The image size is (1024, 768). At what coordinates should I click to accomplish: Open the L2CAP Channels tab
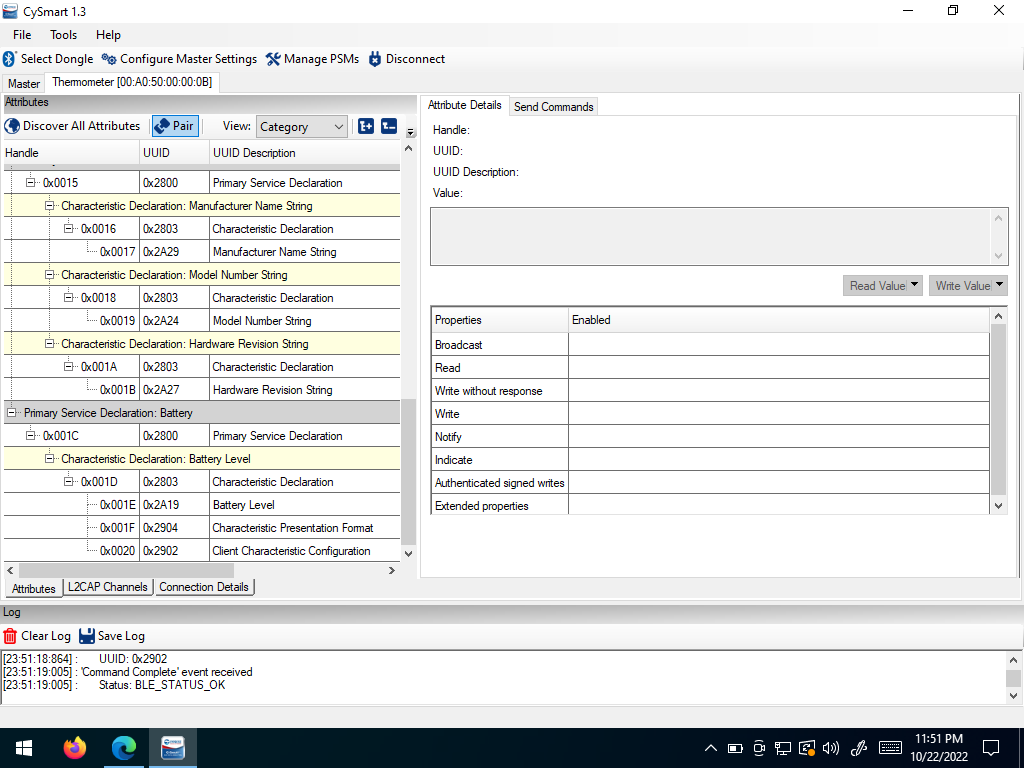point(108,587)
